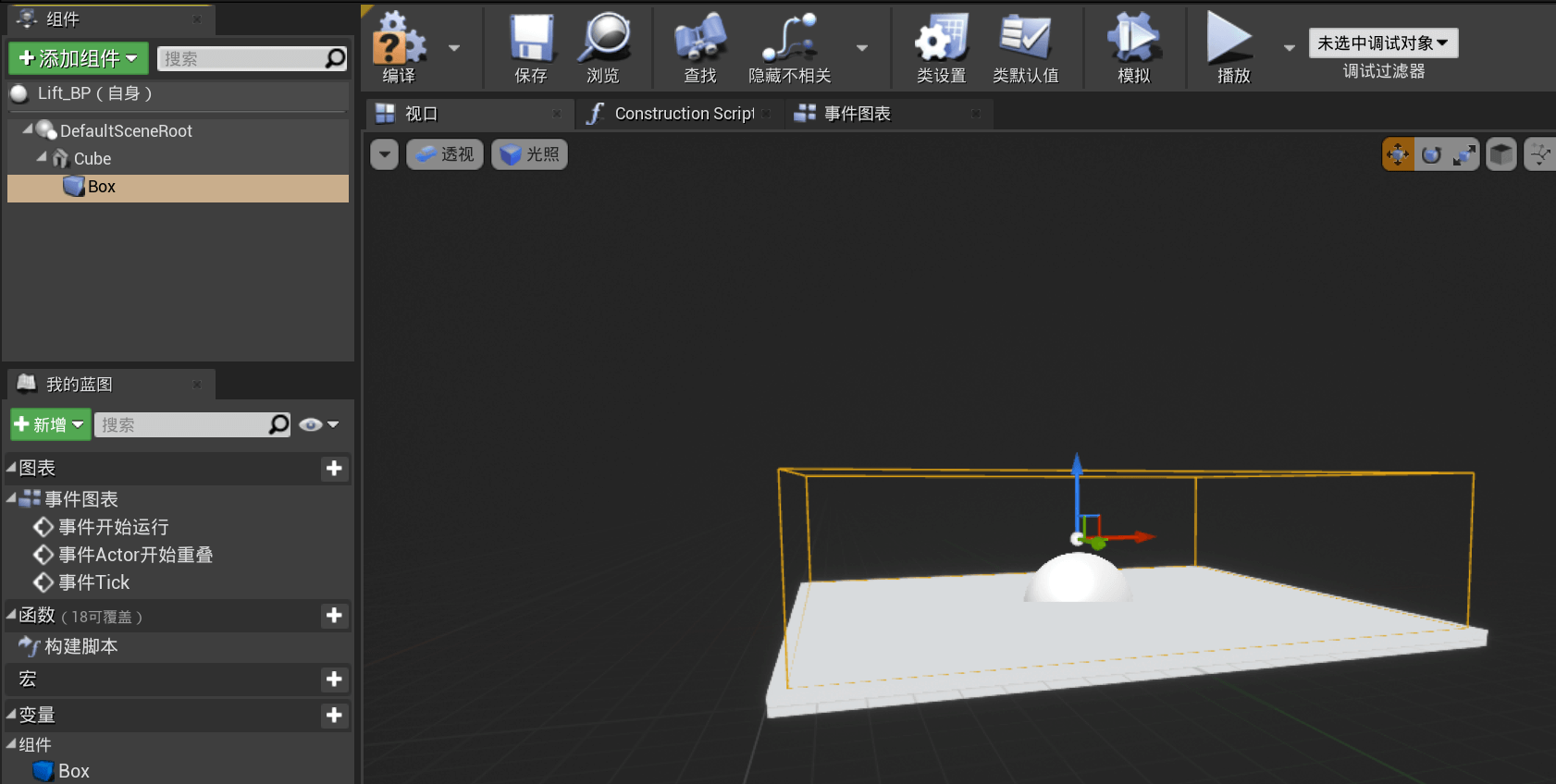
Task: Open 类默认值 (Class Defaults)
Action: (x=1025, y=47)
